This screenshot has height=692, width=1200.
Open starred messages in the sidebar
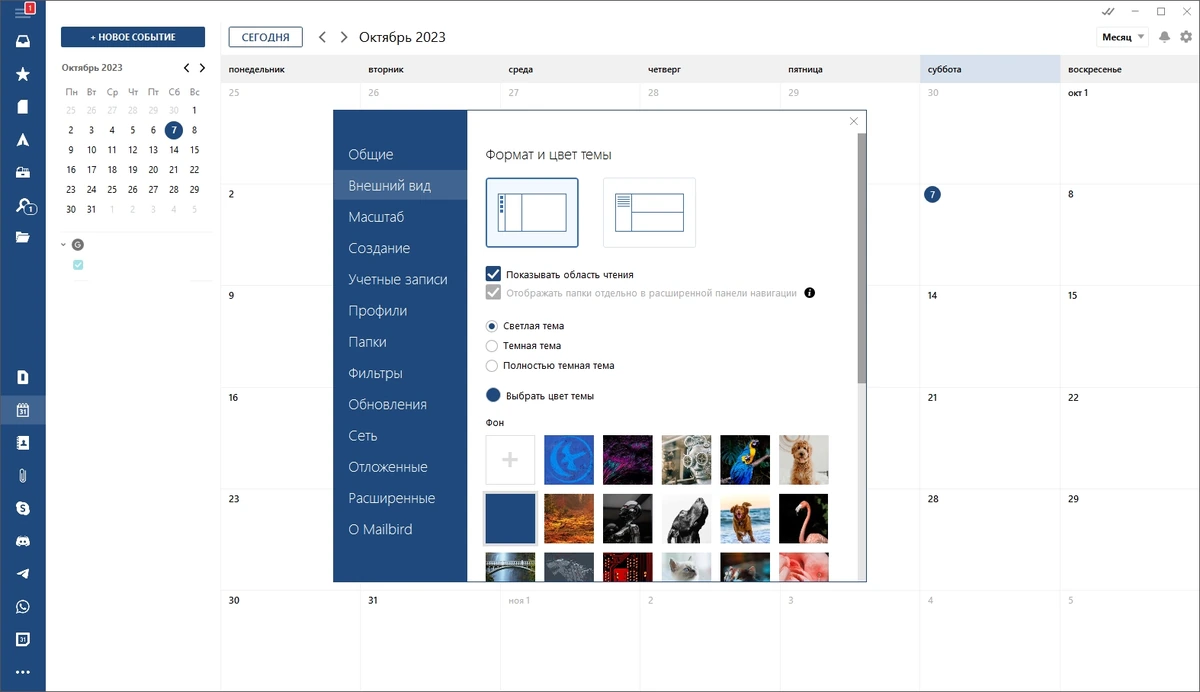[x=23, y=74]
